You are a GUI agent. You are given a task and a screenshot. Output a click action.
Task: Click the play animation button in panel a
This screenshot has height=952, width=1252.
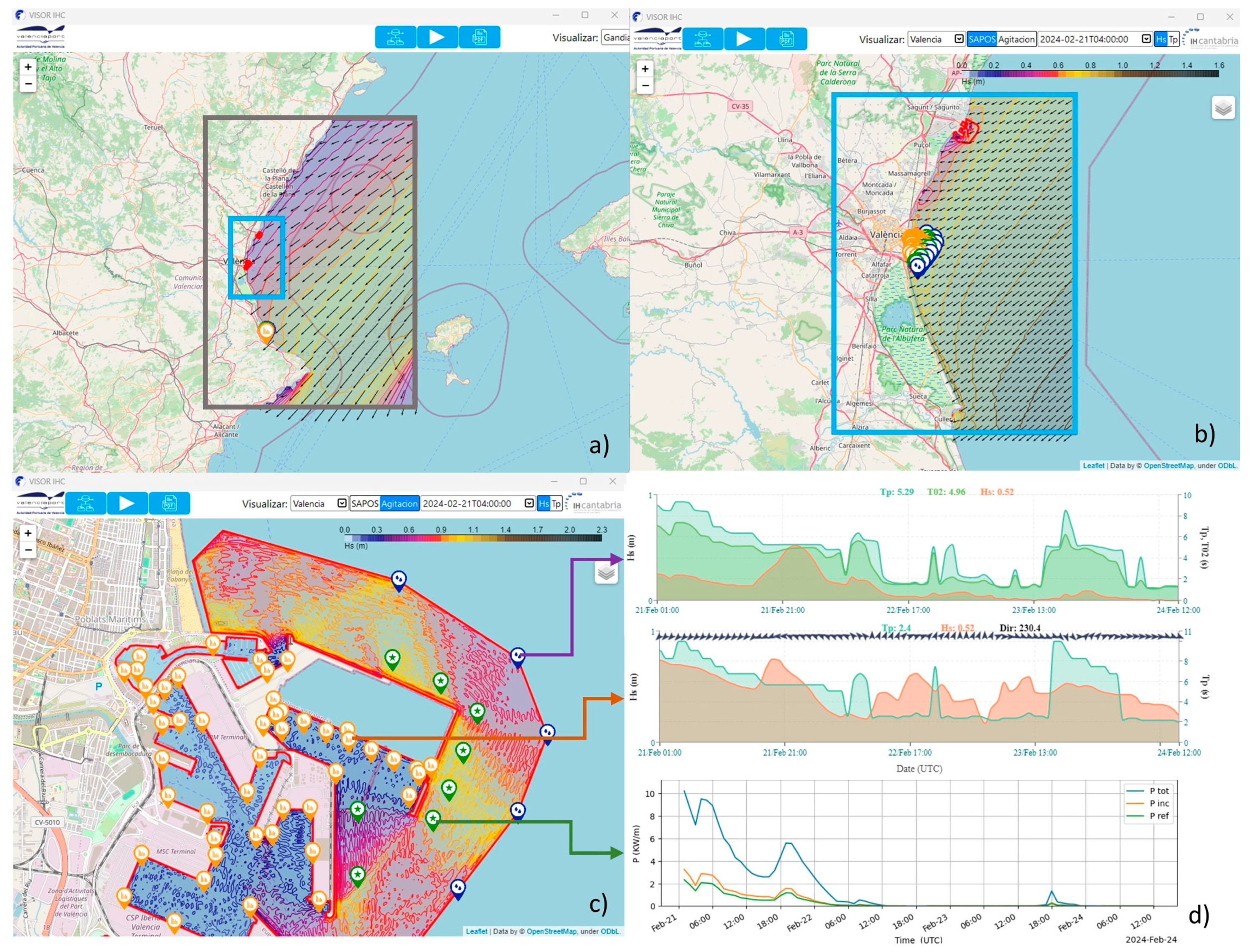[437, 37]
